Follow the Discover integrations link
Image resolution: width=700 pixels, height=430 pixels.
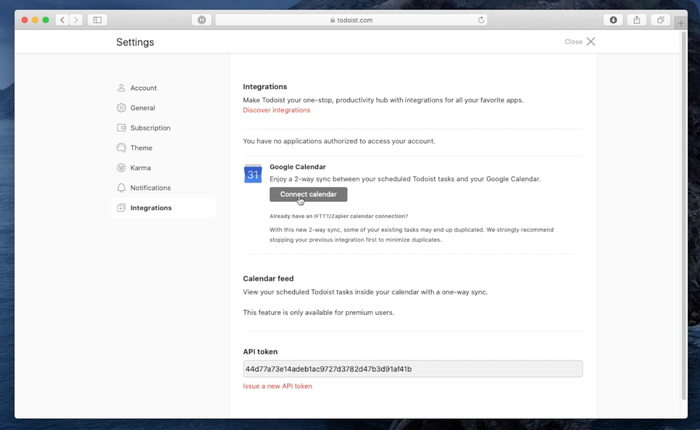click(276, 110)
